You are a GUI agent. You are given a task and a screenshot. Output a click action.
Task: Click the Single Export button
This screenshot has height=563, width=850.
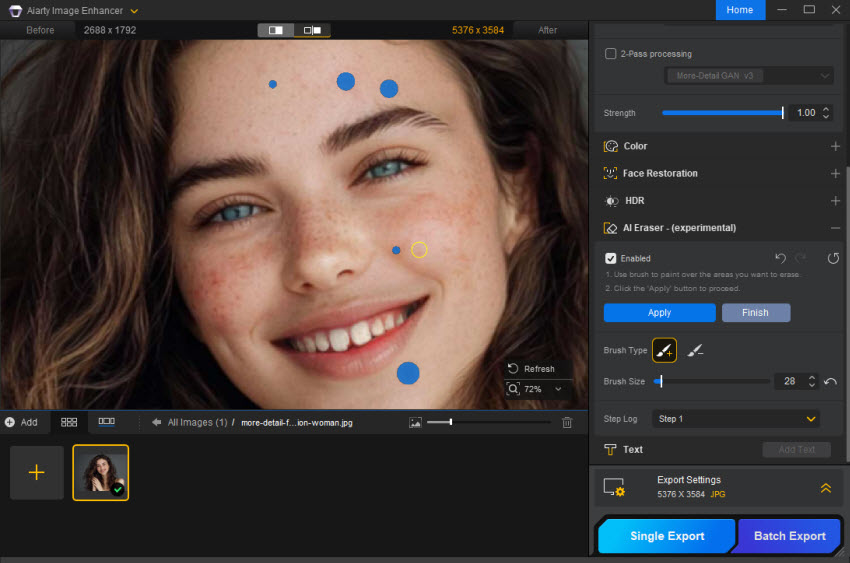coord(667,536)
